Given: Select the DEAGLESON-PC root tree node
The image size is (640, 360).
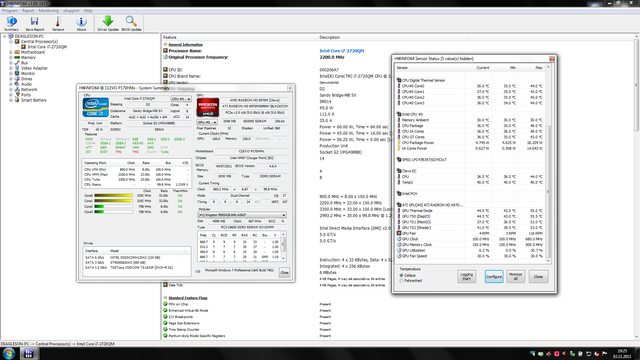Looking at the screenshot, I should pos(29,36).
